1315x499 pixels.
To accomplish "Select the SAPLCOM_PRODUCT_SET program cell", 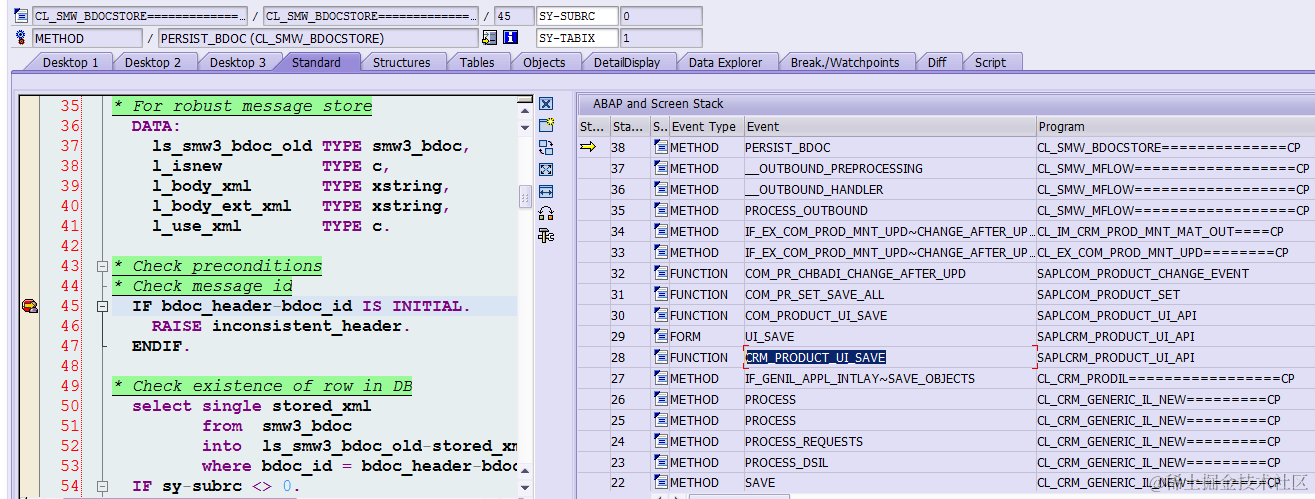I will click(1175, 294).
